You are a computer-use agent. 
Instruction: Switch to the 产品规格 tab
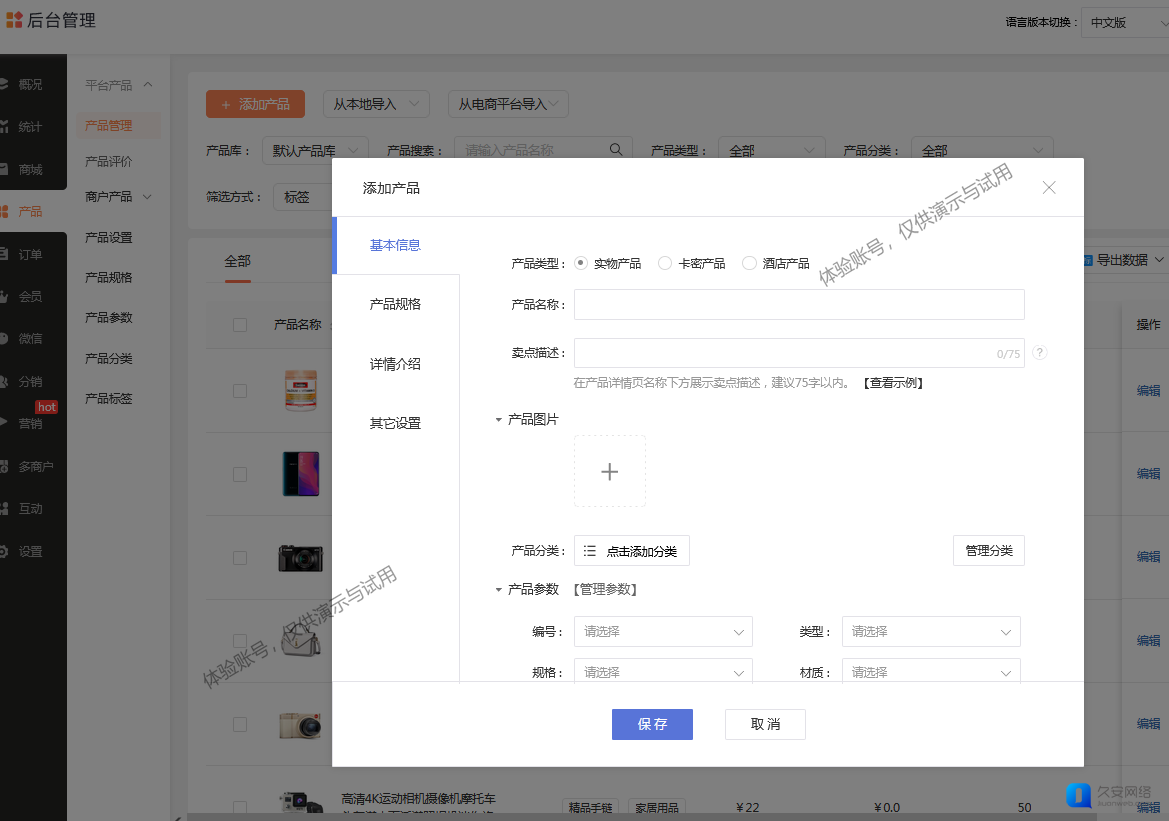point(395,304)
